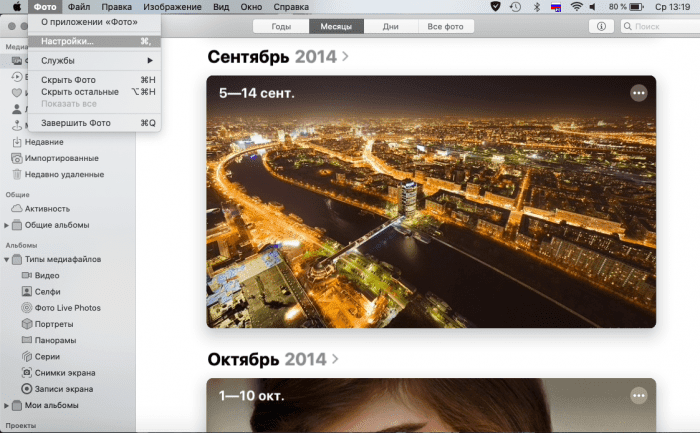Open the Apple menu
The width and height of the screenshot is (700, 433).
[x=17, y=7]
